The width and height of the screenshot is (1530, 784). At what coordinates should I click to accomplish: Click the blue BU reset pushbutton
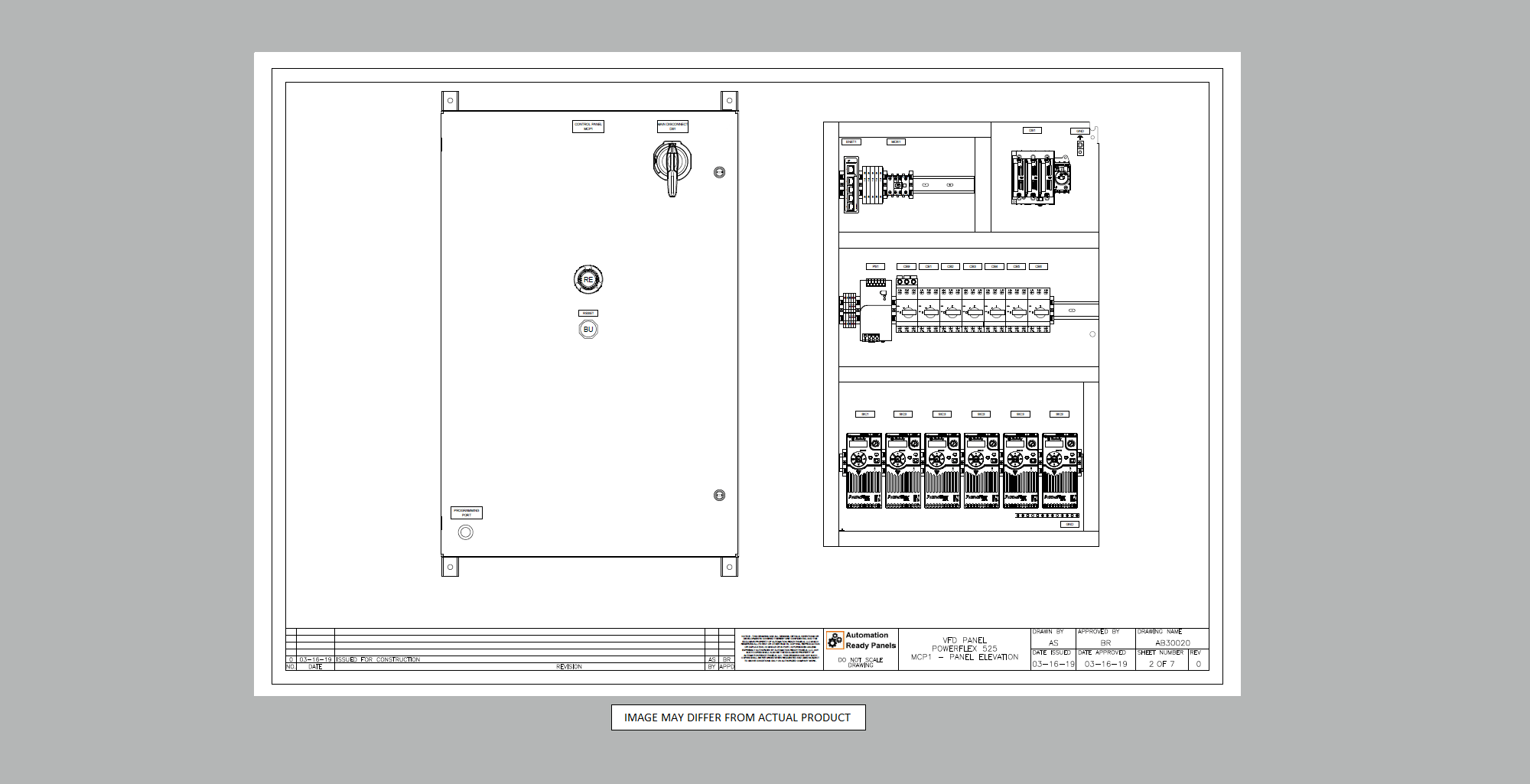pos(588,330)
